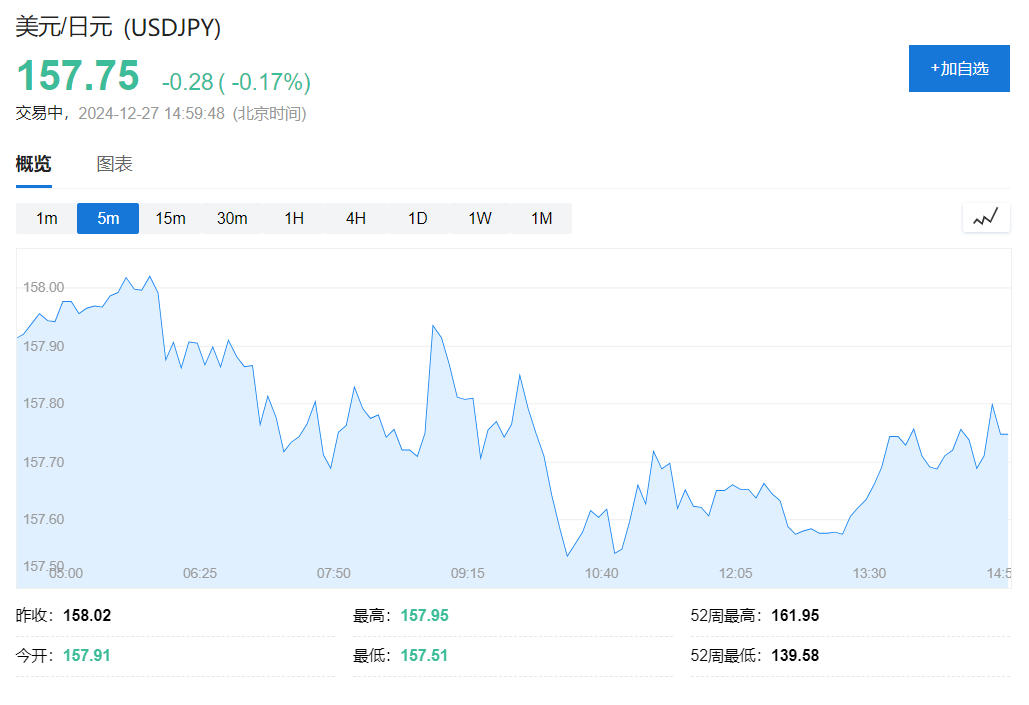Select the active 5m interval button
This screenshot has height=705, width=1029.
point(108,218)
